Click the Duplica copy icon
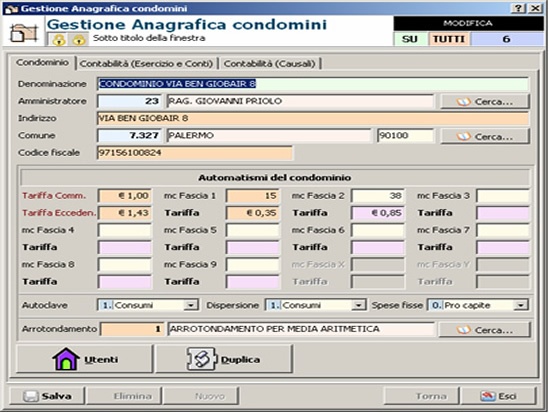The width and height of the screenshot is (549, 413). pos(201,359)
